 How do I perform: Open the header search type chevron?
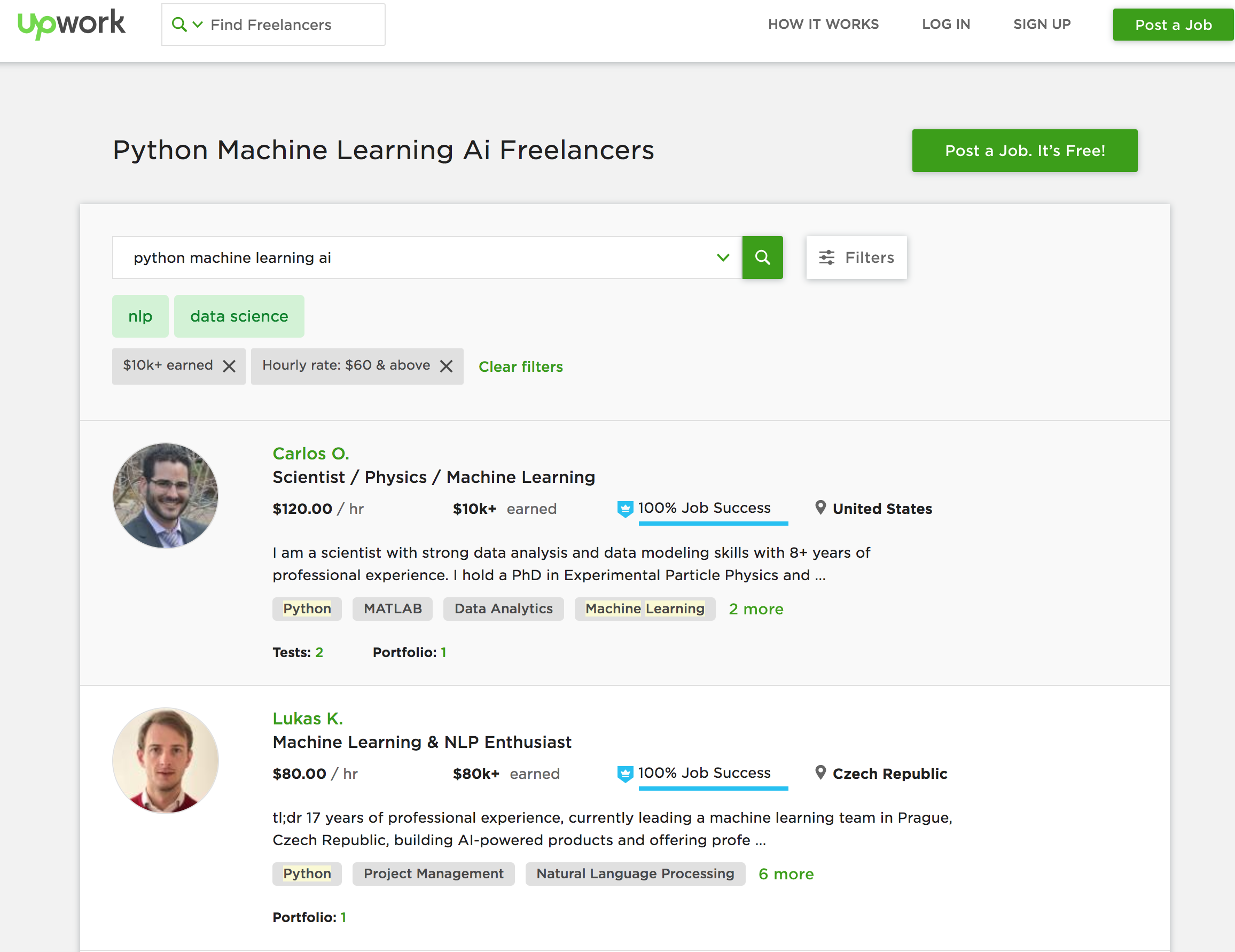coord(197,25)
